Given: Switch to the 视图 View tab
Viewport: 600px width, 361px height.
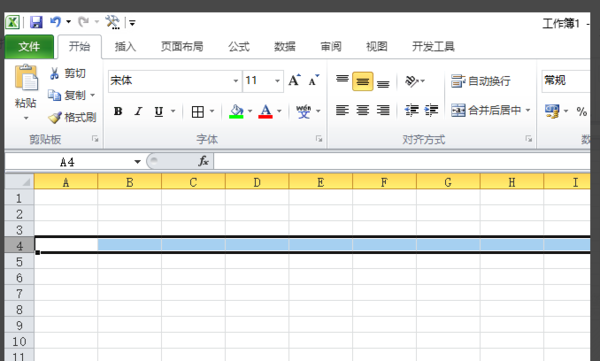Looking at the screenshot, I should [x=377, y=47].
